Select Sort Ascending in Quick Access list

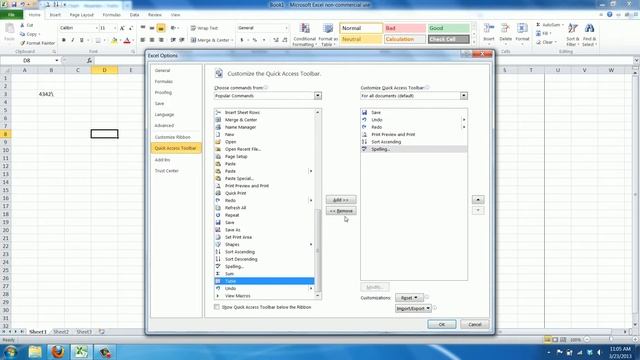pos(414,142)
